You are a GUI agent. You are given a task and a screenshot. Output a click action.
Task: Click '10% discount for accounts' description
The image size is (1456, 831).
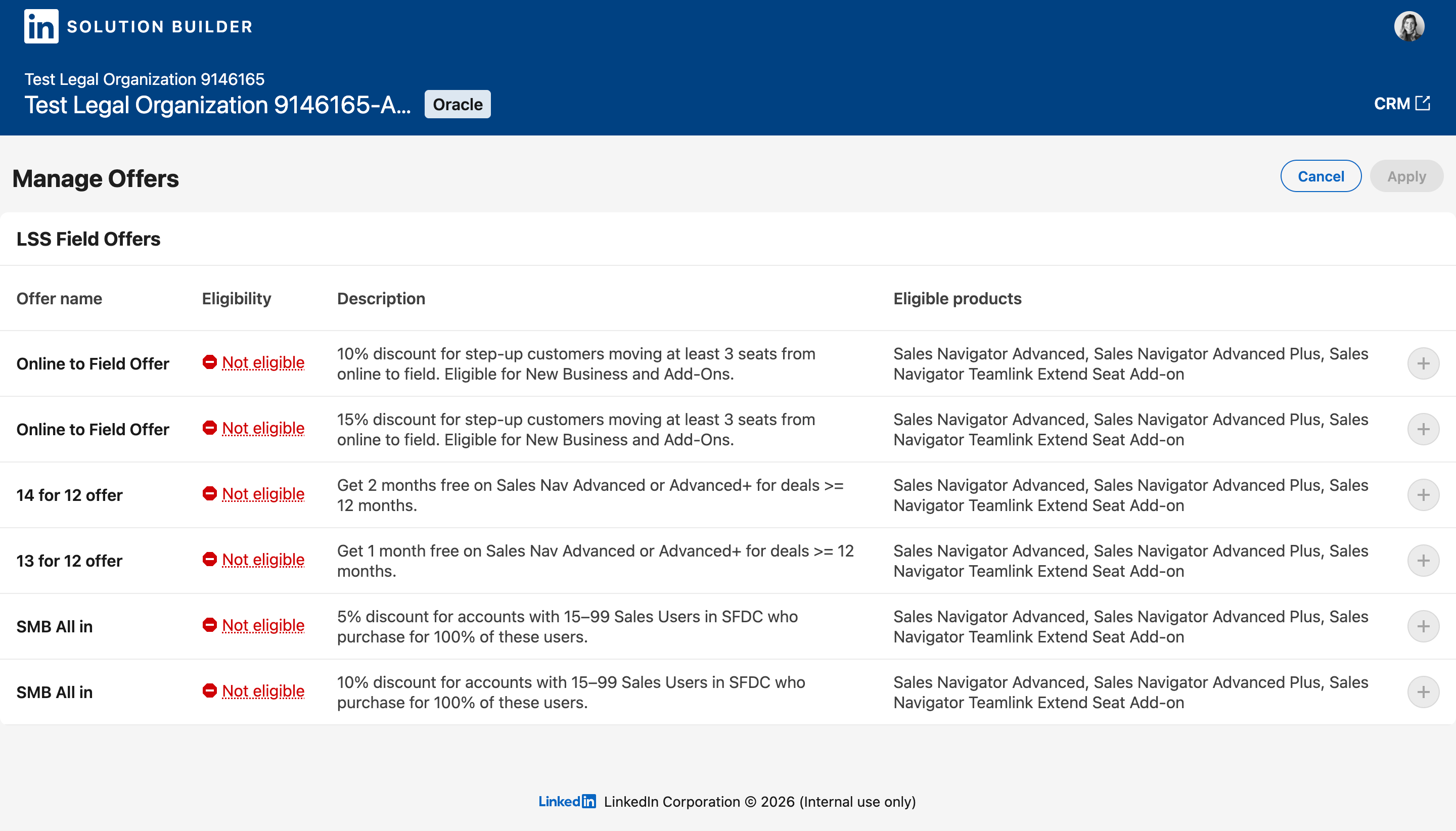tap(571, 691)
